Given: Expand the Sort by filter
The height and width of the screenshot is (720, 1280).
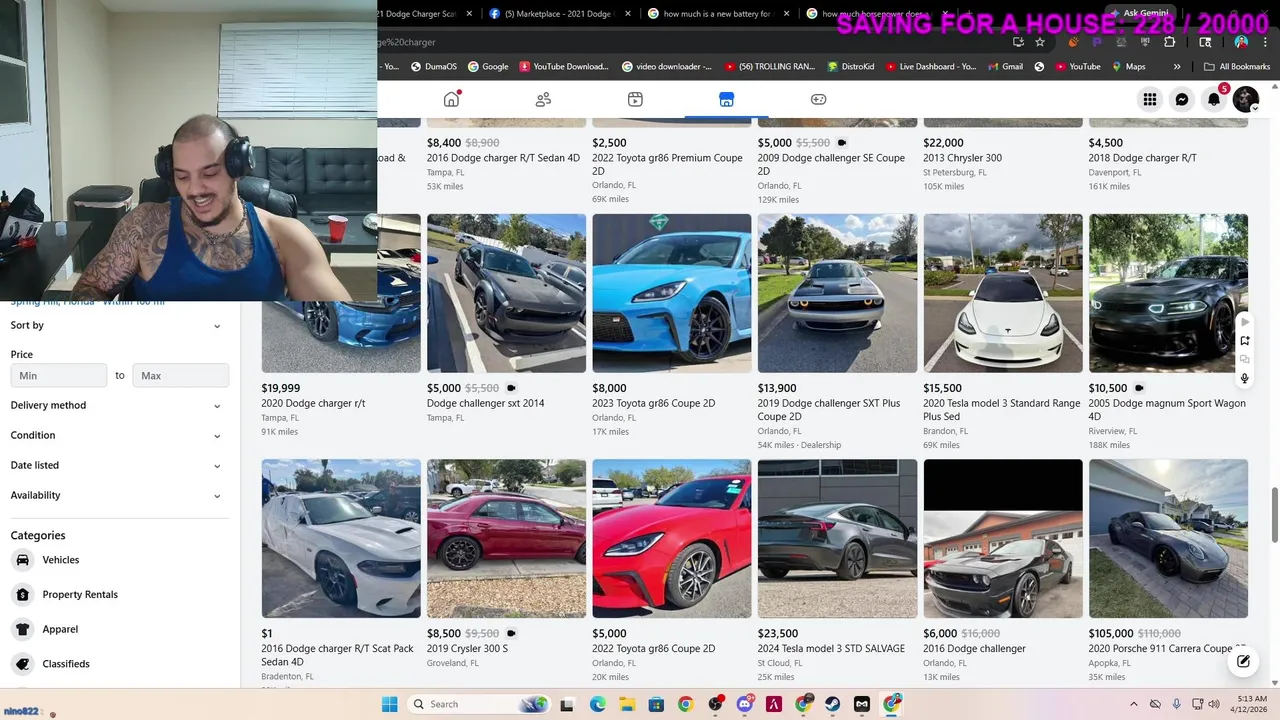Looking at the screenshot, I should pyautogui.click(x=118, y=325).
